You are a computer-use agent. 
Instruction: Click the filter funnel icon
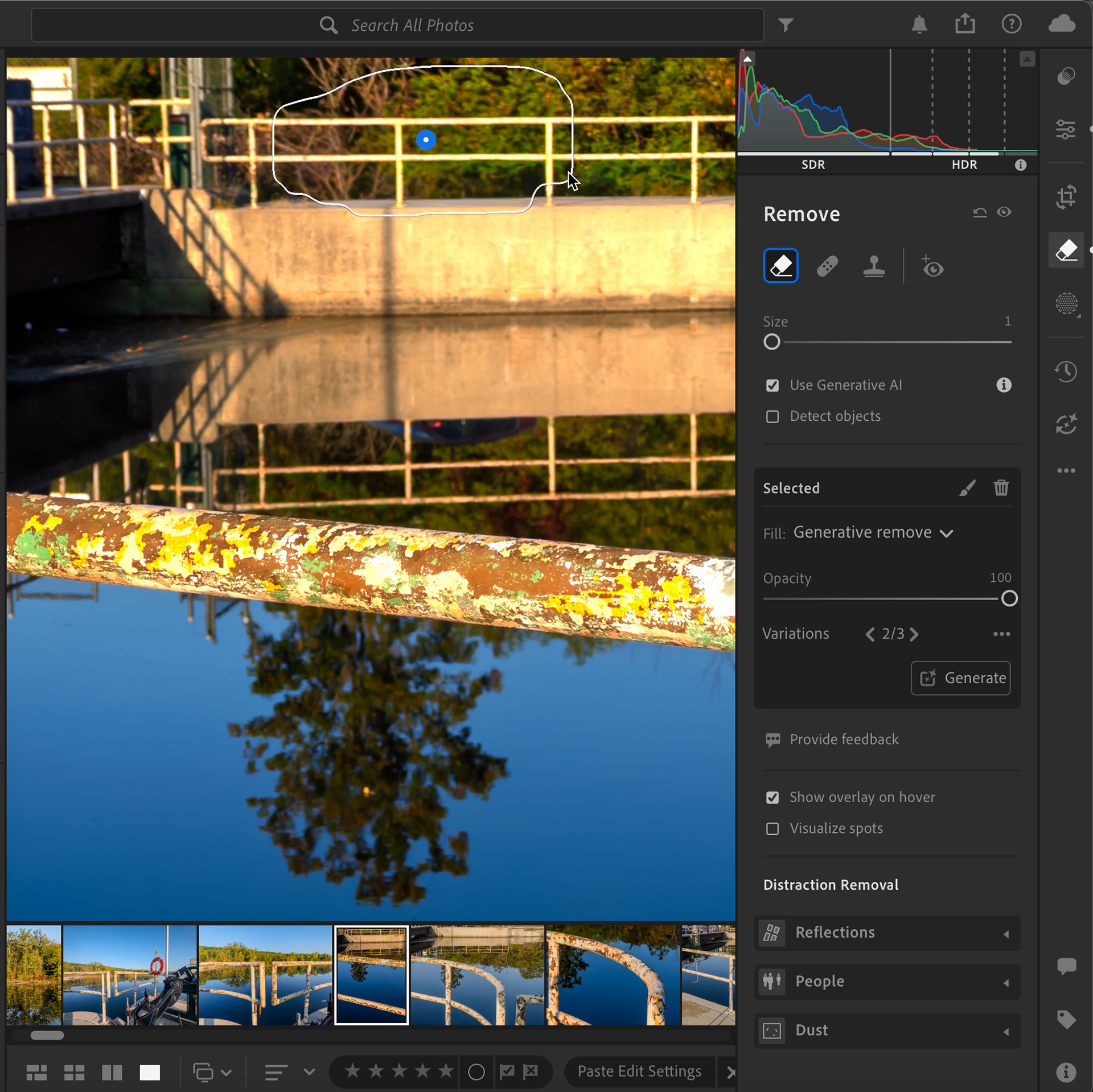click(x=786, y=25)
